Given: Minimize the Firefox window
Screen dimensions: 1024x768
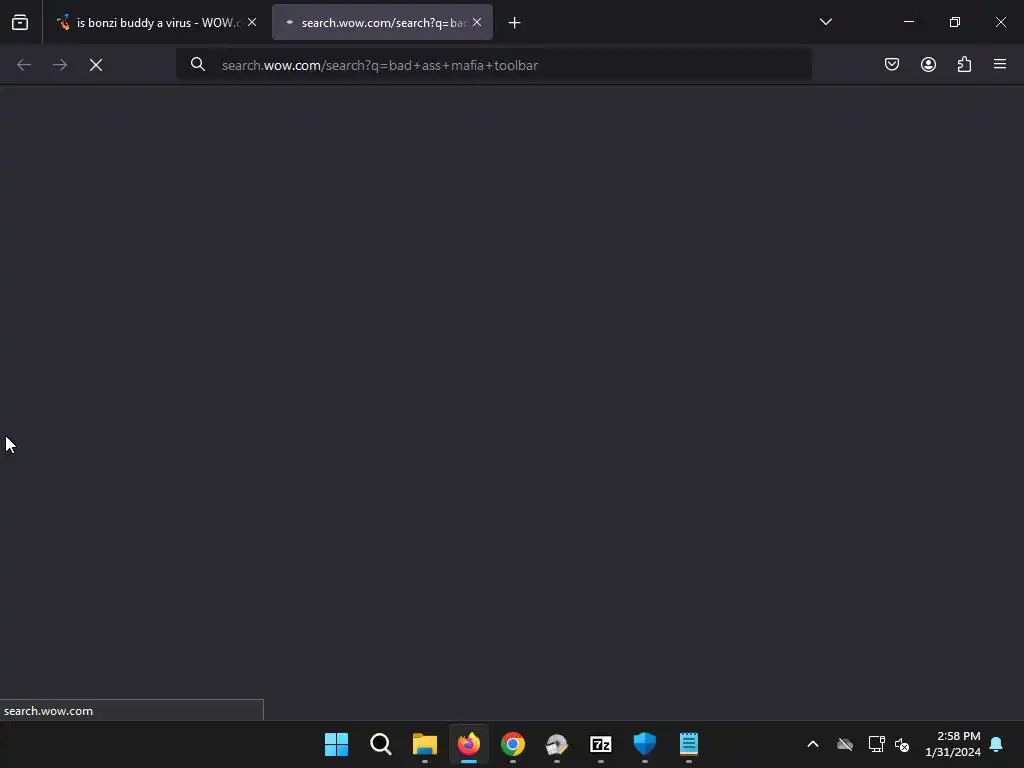Looking at the screenshot, I should point(908,22).
